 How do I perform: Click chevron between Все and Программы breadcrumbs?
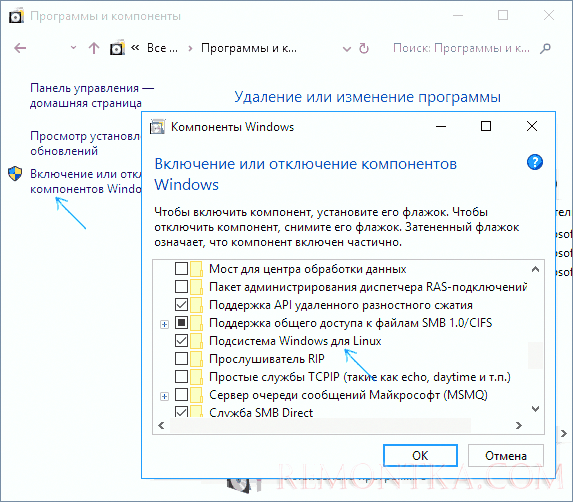pos(190,48)
